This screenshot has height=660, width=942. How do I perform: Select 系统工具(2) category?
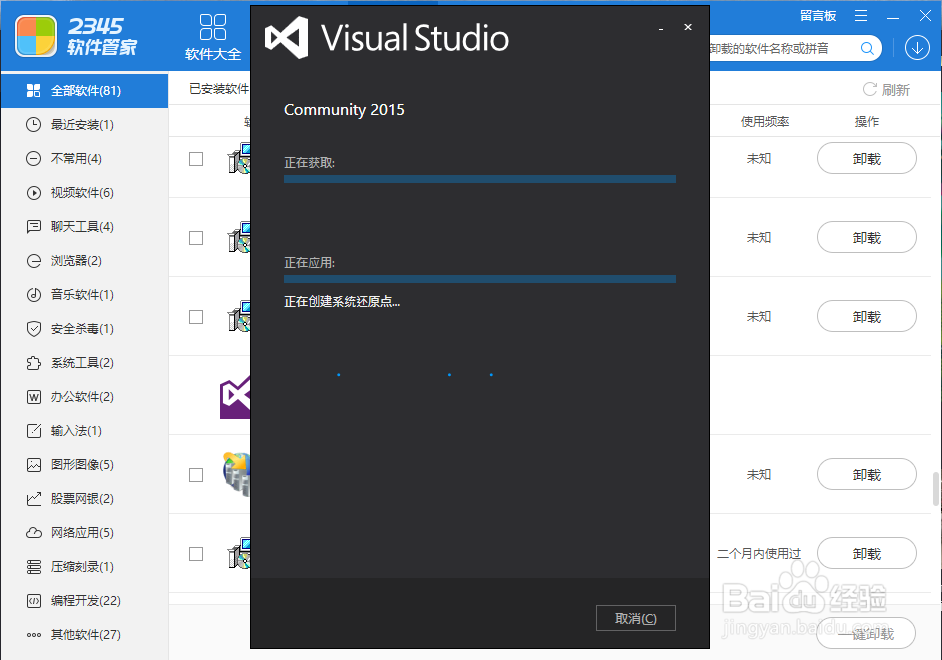tap(84, 363)
